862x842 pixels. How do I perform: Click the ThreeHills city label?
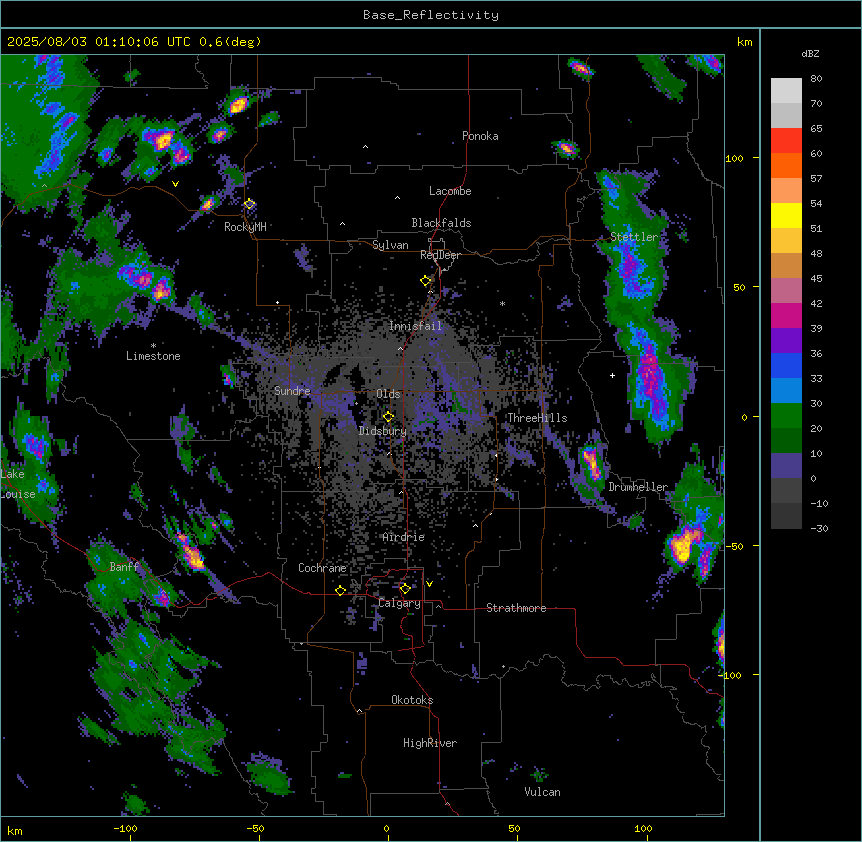[537, 418]
